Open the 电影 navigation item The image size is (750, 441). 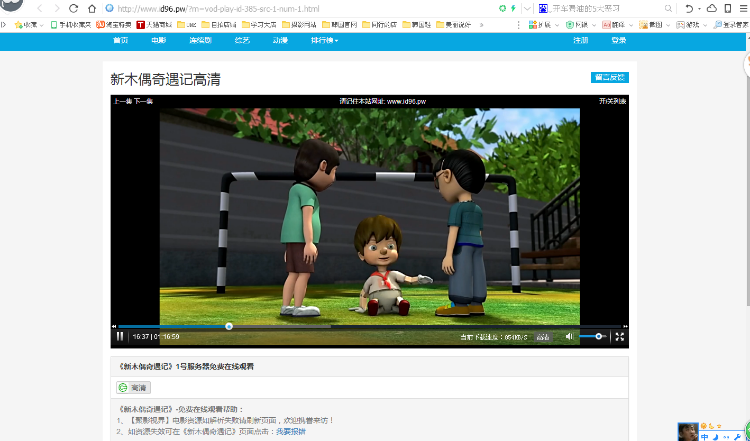pos(159,41)
